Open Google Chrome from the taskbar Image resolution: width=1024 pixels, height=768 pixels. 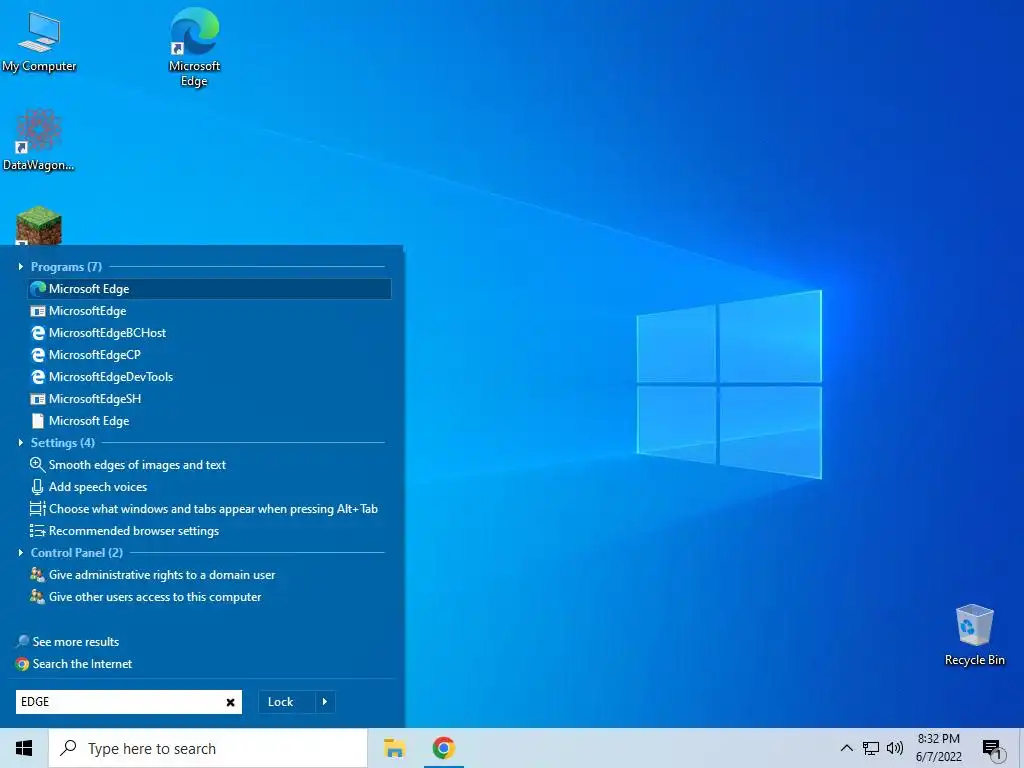pyautogui.click(x=443, y=748)
